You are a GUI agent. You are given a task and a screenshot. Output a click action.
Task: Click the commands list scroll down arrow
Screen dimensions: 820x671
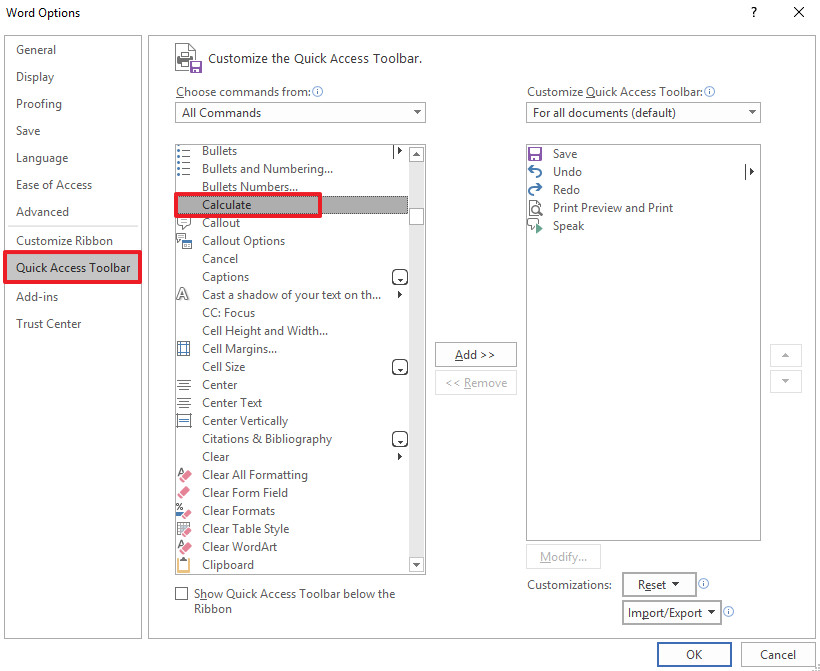click(x=416, y=565)
